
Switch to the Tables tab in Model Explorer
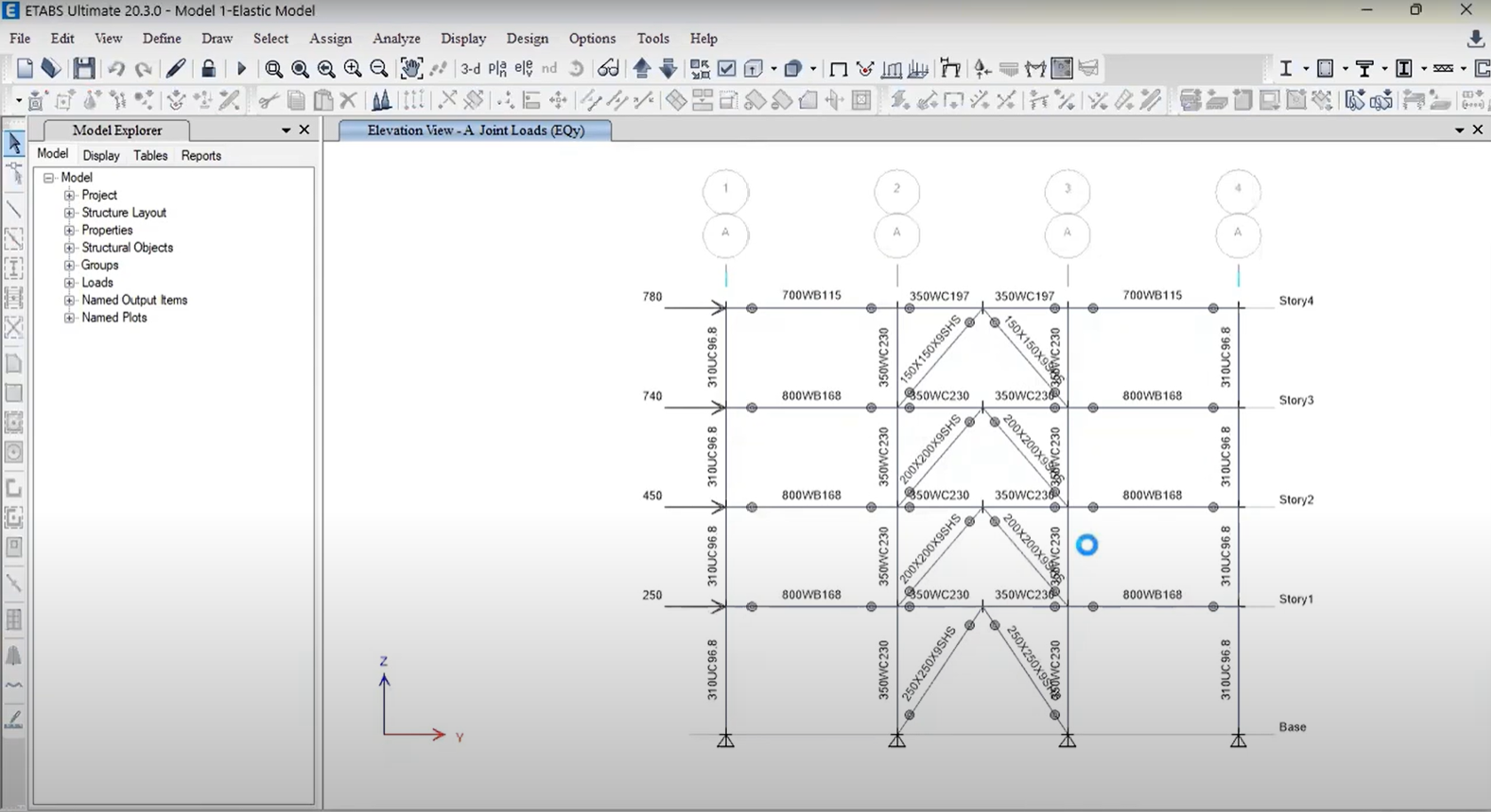point(150,155)
